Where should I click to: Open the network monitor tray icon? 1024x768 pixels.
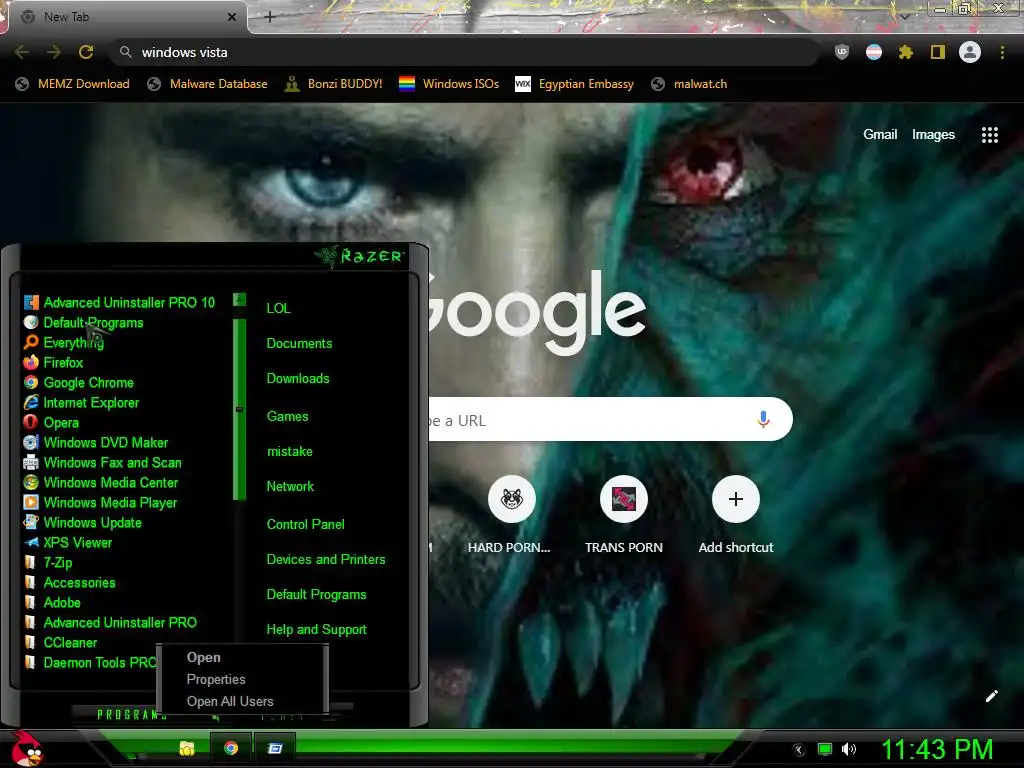tap(825, 749)
